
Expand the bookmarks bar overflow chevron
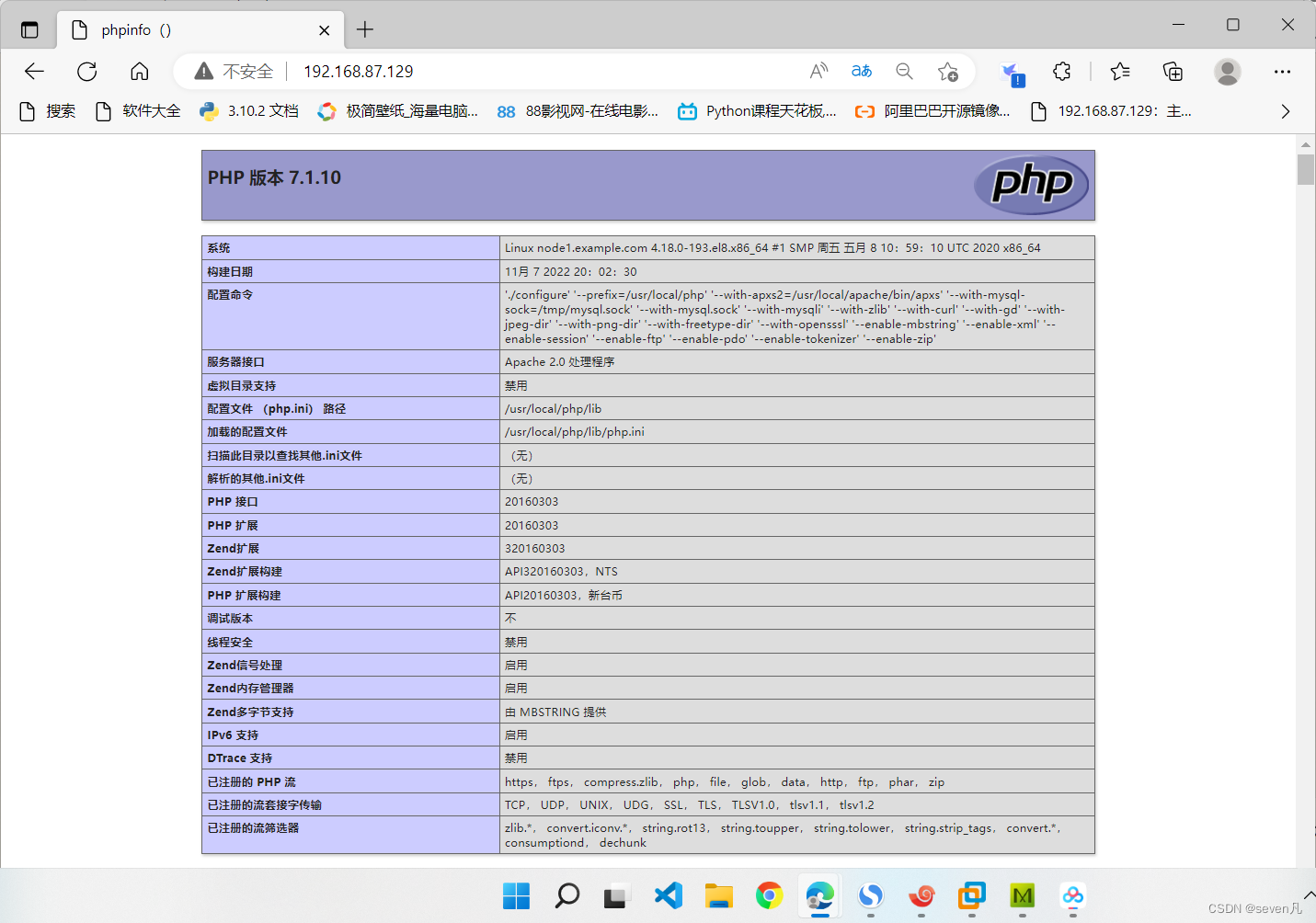tap(1286, 111)
